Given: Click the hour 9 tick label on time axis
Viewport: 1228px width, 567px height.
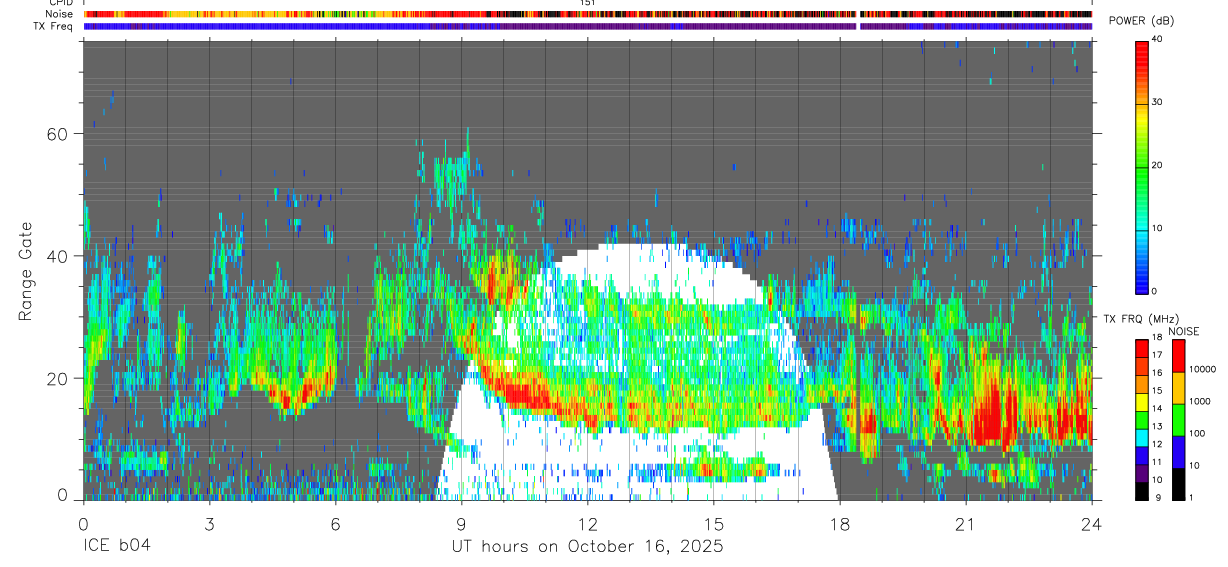Looking at the screenshot, I should (461, 523).
